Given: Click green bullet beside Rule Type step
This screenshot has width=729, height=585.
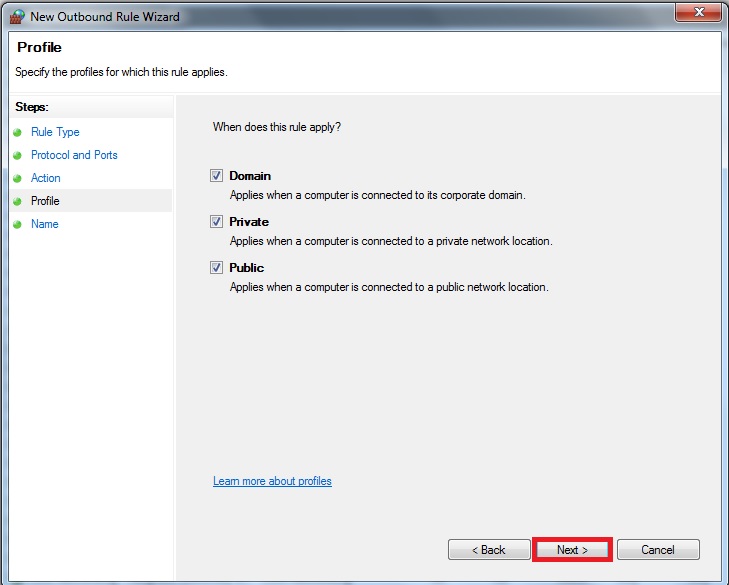Looking at the screenshot, I should (x=18, y=133).
